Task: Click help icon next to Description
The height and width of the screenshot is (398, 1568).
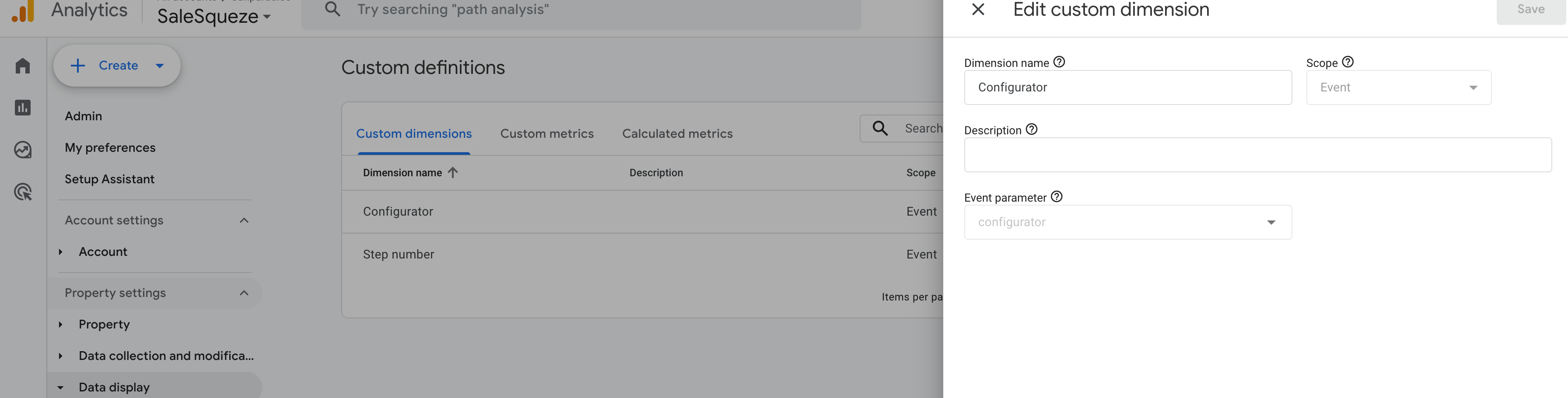Action: pos(1031,129)
